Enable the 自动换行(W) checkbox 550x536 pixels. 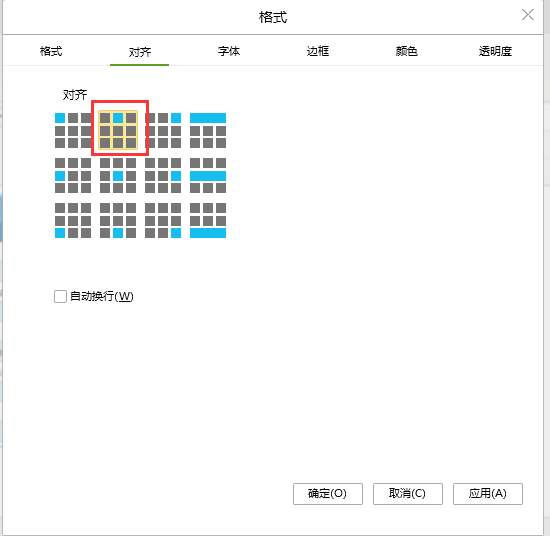[x=60, y=296]
